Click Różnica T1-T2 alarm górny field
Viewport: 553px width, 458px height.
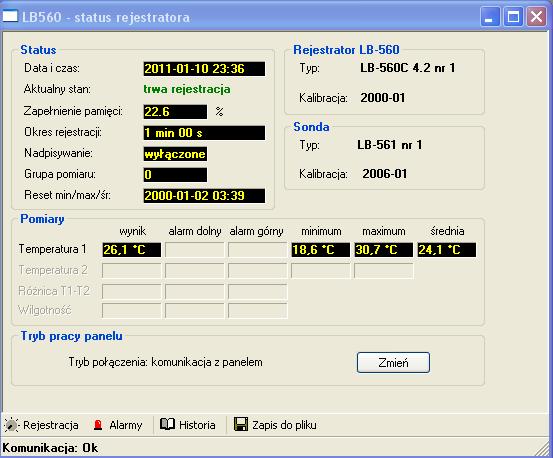[257, 291]
